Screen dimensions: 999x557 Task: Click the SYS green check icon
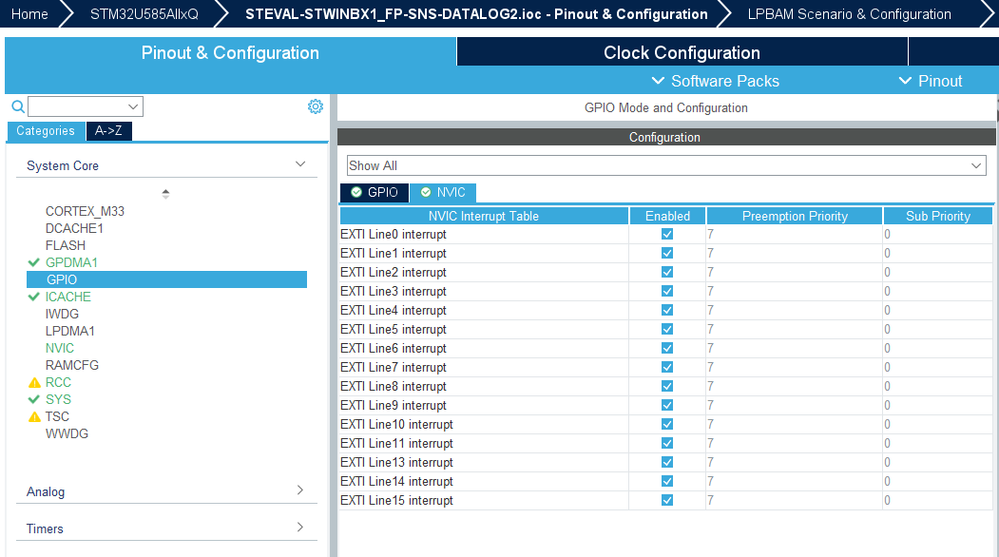coord(34,400)
